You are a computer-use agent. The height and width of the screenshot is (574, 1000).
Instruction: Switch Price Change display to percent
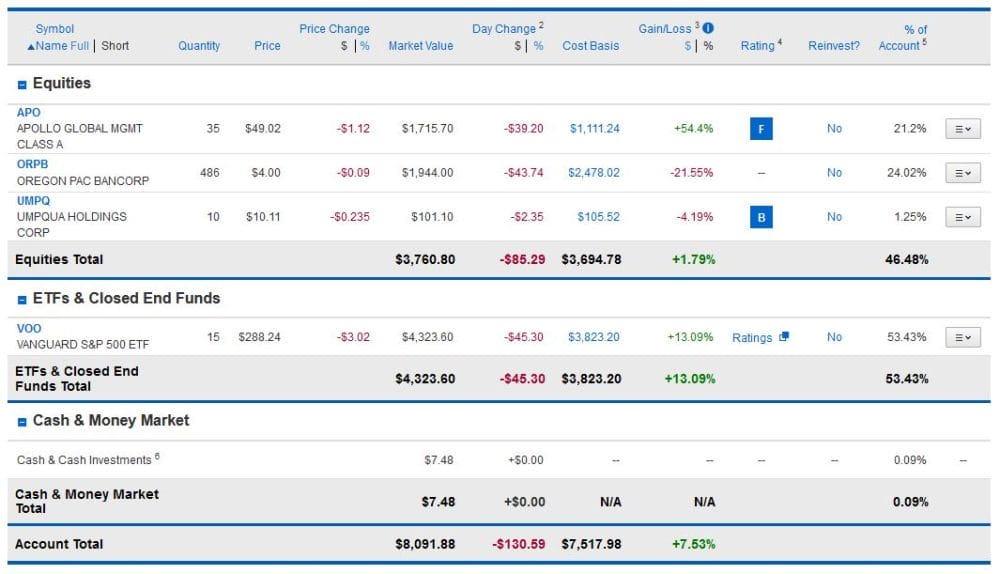click(x=365, y=46)
